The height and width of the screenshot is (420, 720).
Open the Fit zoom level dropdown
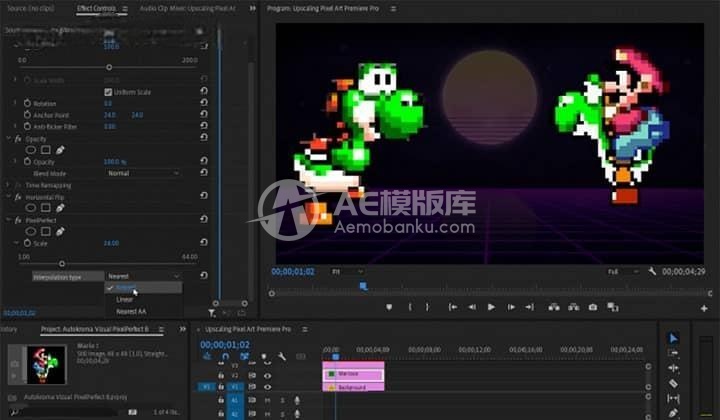tap(350, 271)
